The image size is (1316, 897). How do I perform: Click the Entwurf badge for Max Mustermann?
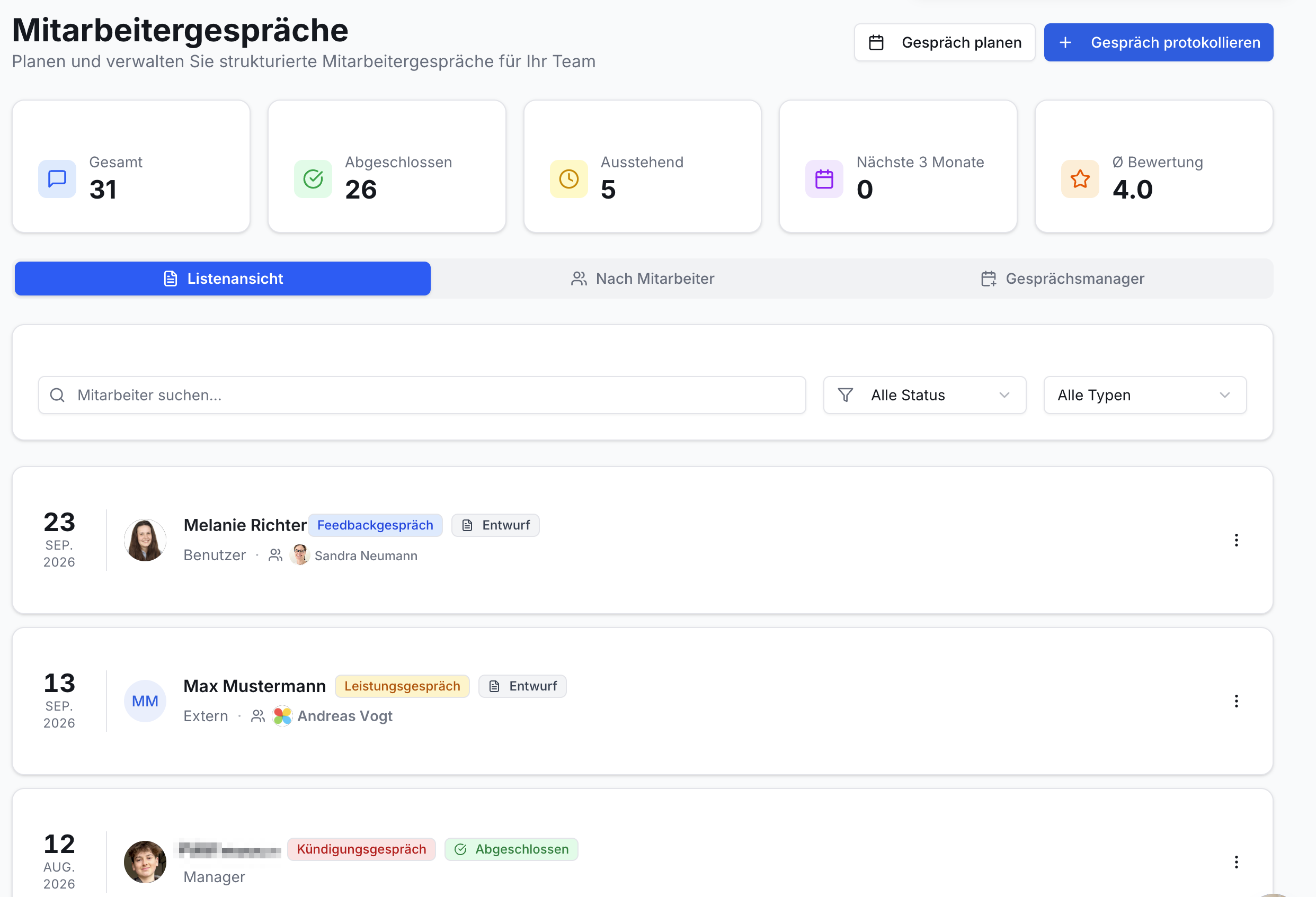click(x=522, y=686)
